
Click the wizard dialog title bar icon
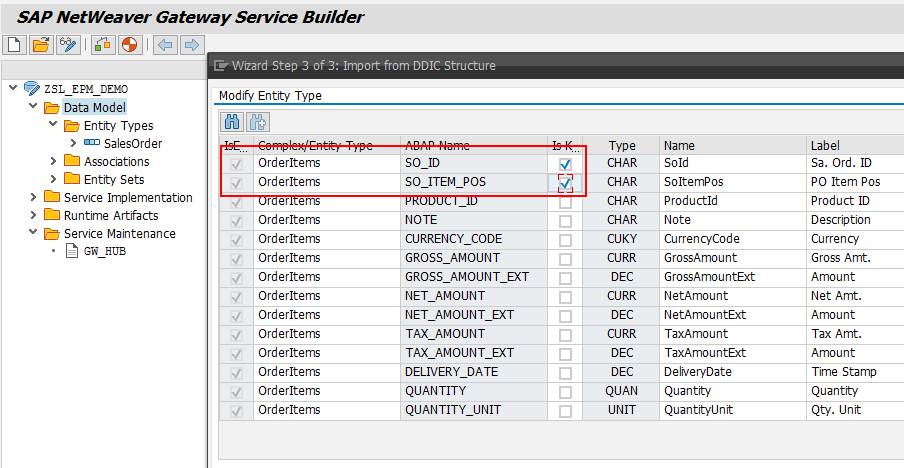pyautogui.click(x=221, y=66)
